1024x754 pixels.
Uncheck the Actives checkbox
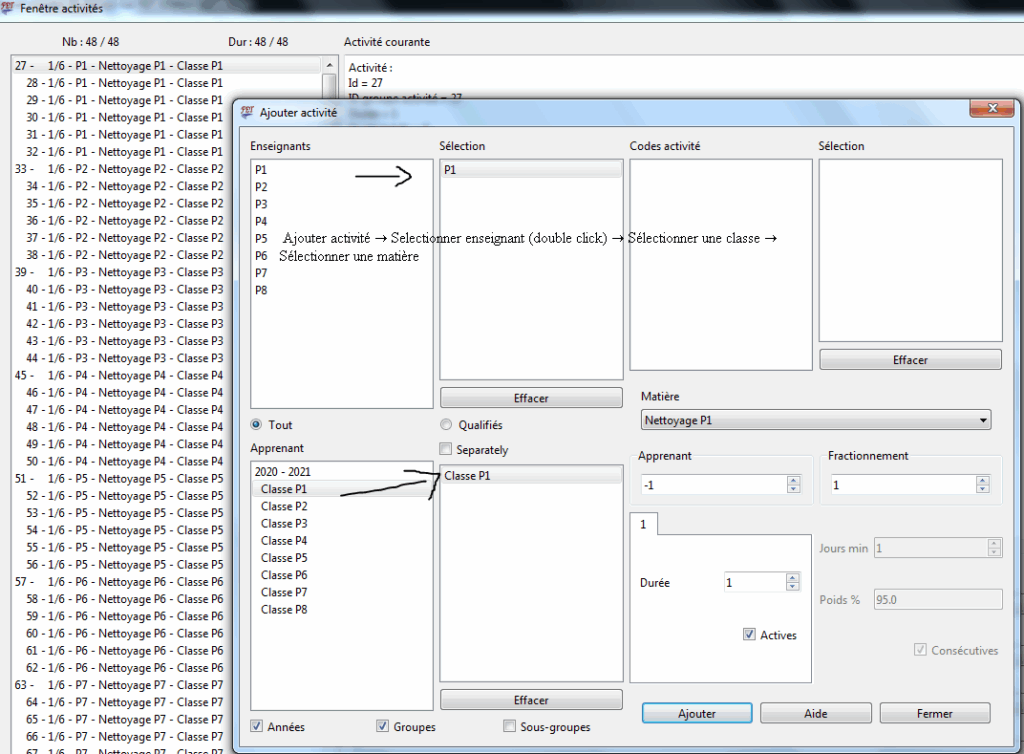click(749, 635)
